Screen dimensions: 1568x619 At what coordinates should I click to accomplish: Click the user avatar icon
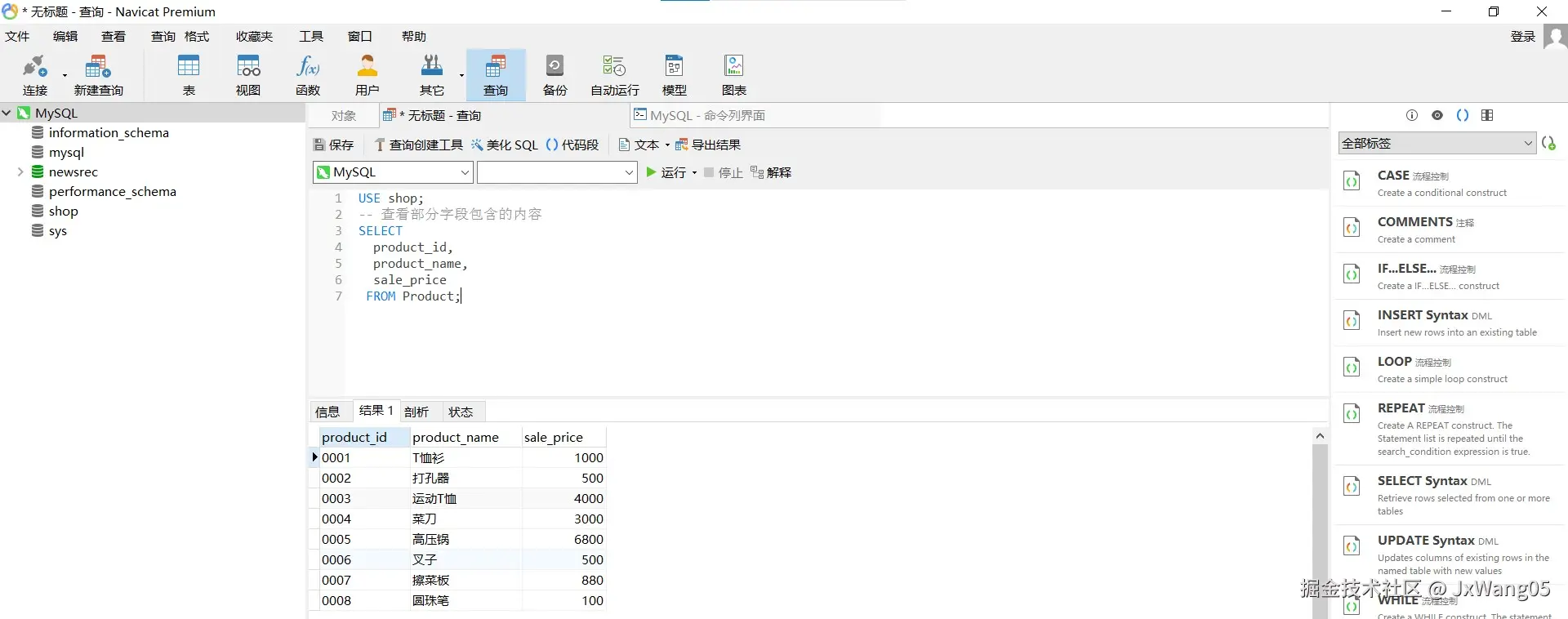[x=1555, y=37]
